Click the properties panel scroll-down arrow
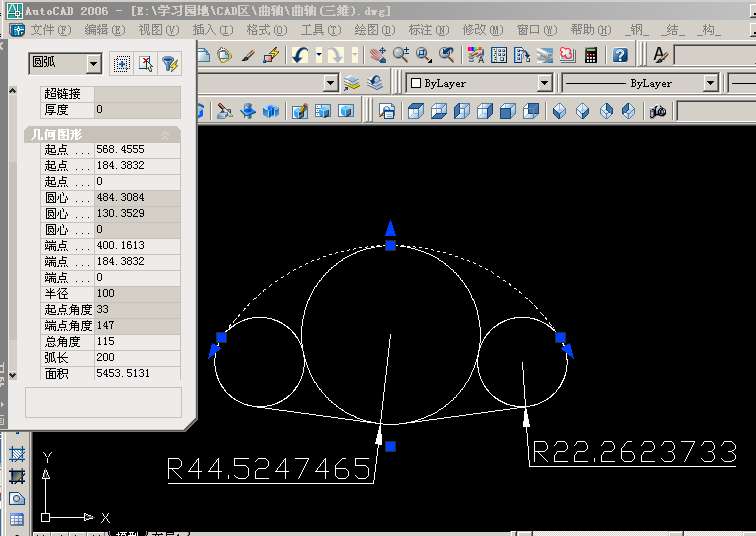The height and width of the screenshot is (536, 756). pos(13,375)
